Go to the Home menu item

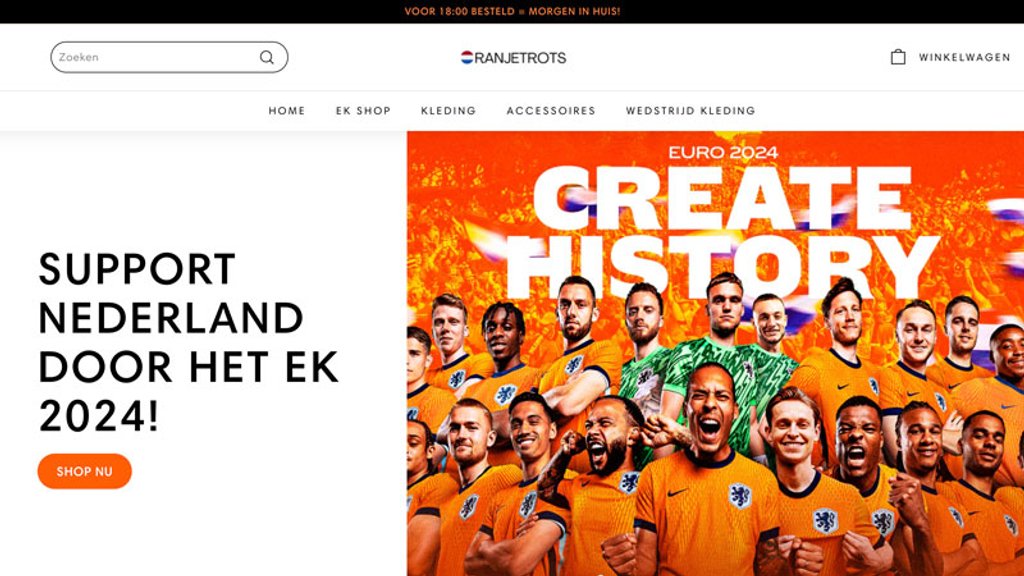point(287,111)
